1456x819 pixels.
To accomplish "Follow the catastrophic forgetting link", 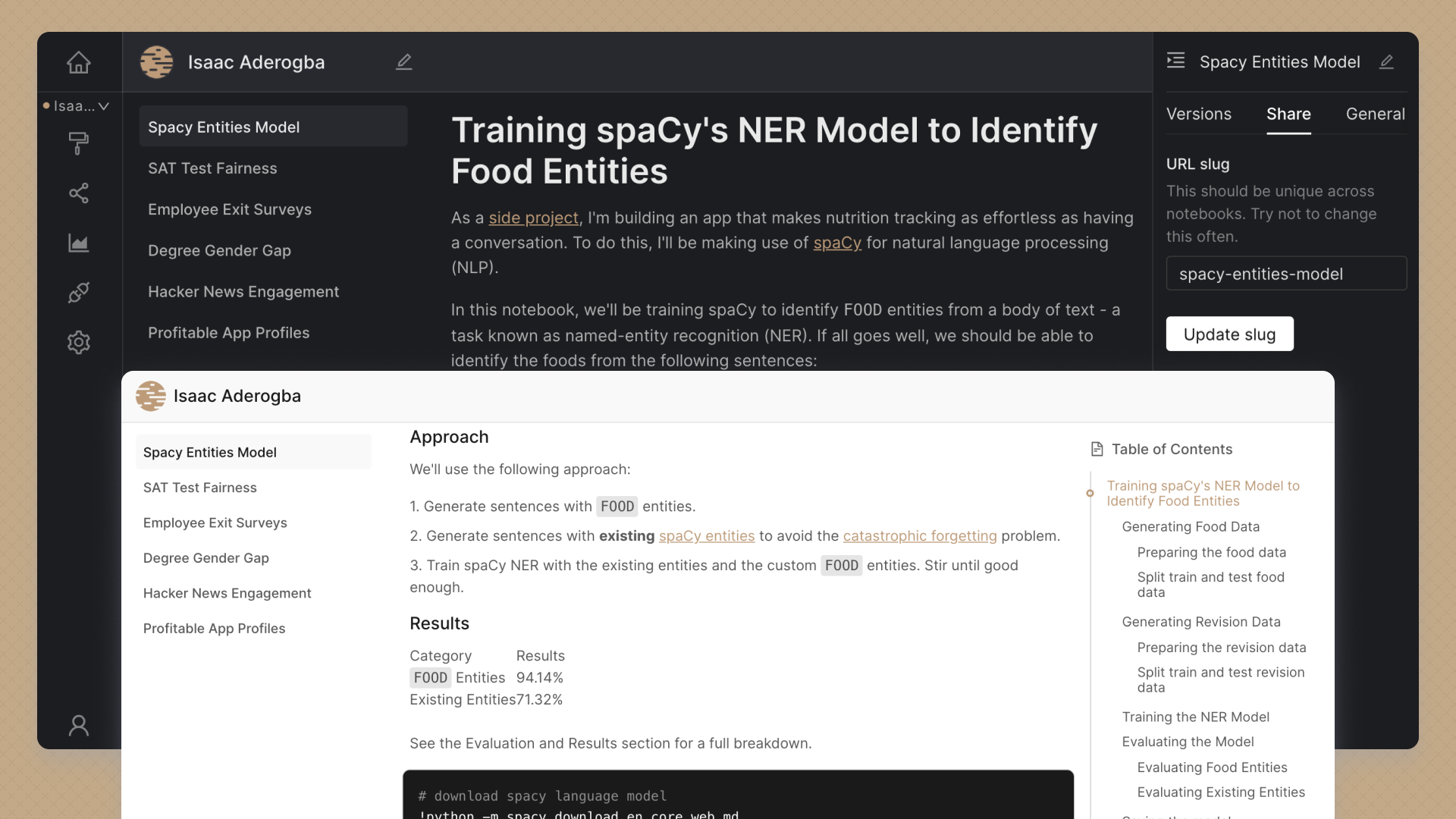I will coord(919,536).
